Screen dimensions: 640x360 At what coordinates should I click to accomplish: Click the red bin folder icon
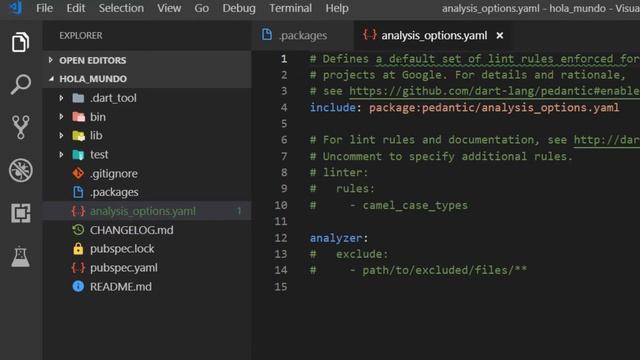point(78,117)
